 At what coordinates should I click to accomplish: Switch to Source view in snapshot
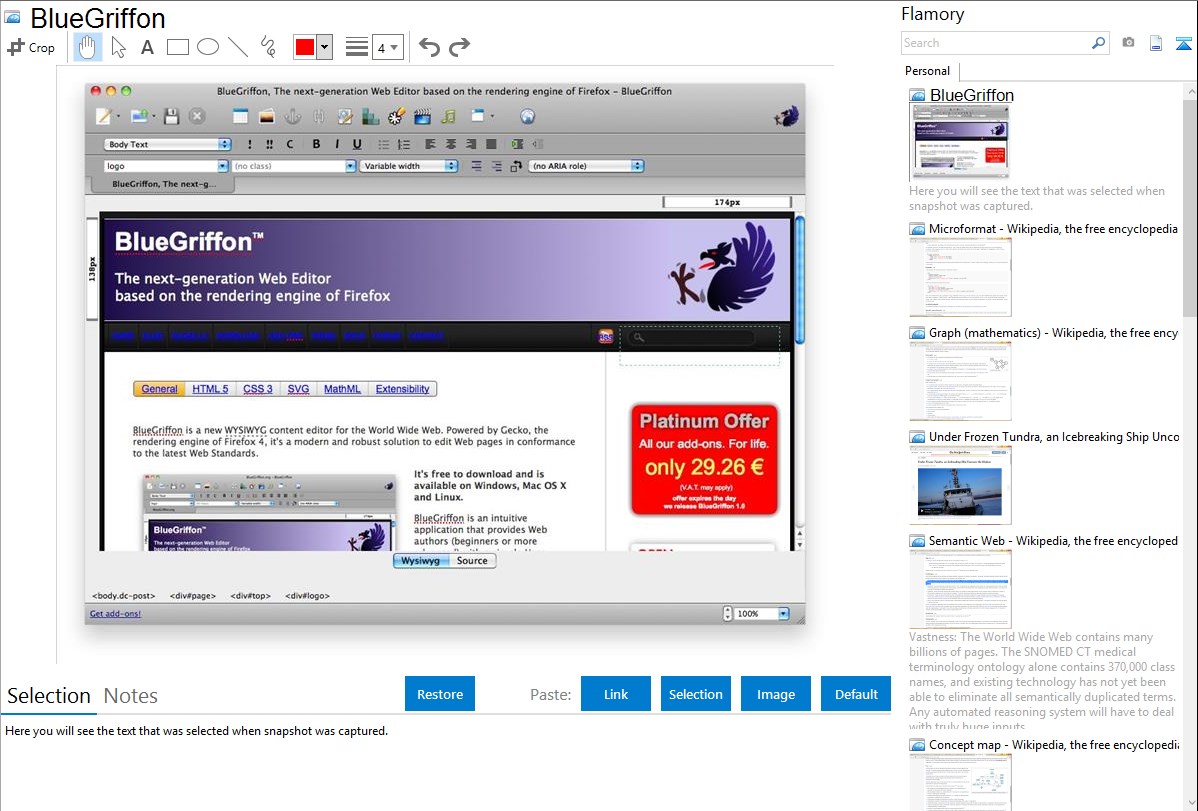click(x=472, y=561)
